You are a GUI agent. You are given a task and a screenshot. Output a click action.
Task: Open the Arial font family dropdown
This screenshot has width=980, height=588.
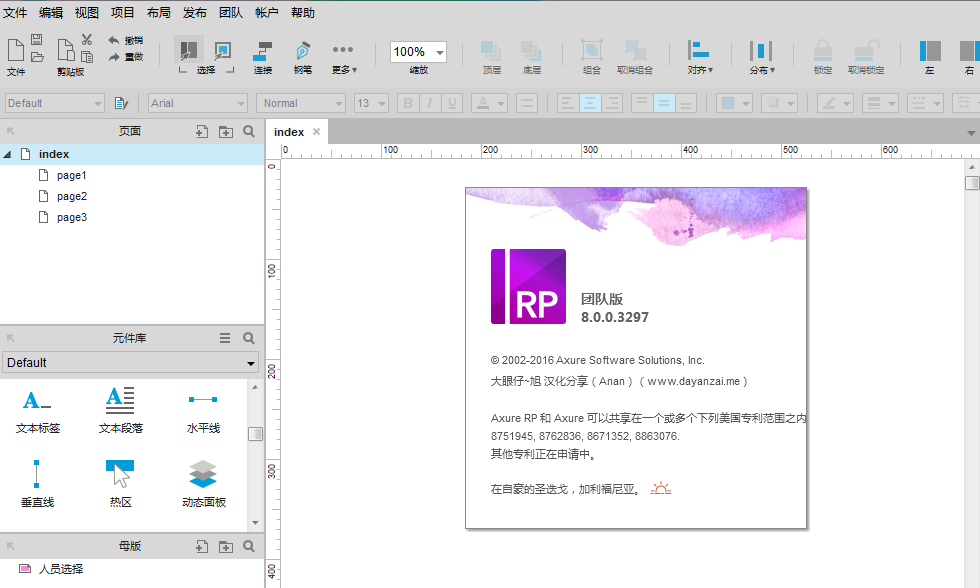pos(197,103)
